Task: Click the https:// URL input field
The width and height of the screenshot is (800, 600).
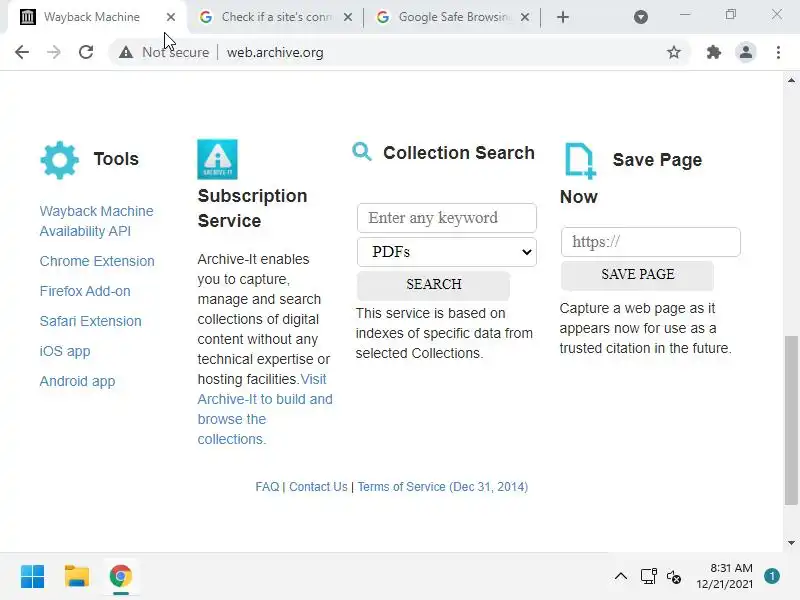Action: pos(651,242)
